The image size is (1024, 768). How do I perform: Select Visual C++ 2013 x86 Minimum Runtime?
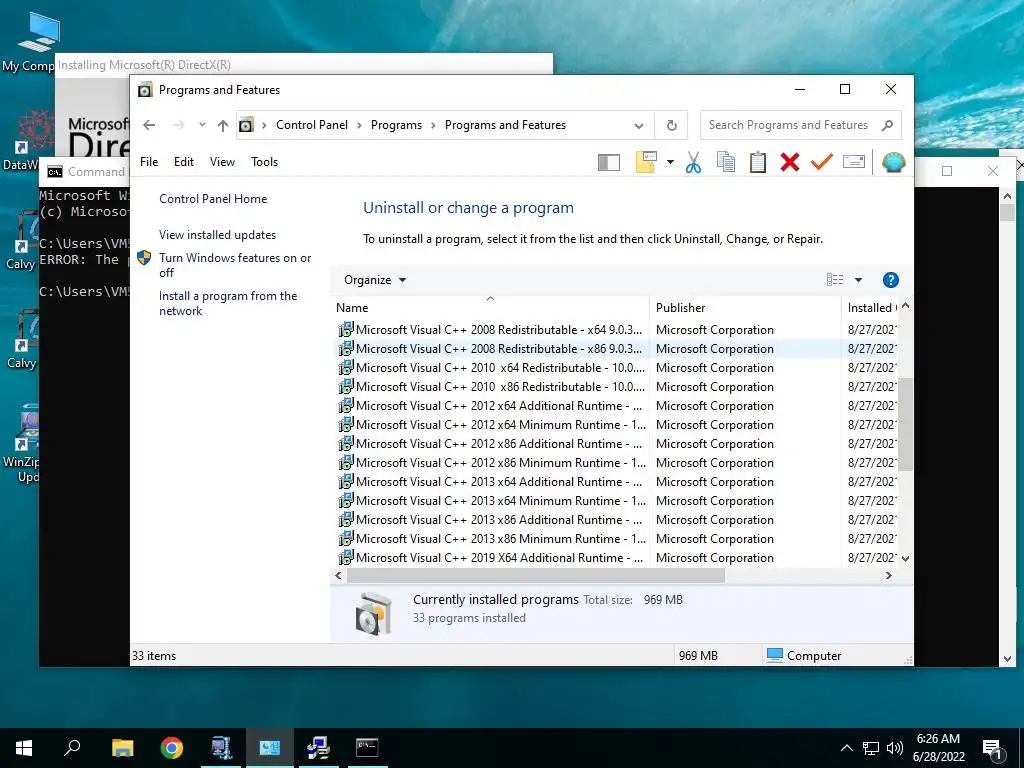(x=615, y=539)
